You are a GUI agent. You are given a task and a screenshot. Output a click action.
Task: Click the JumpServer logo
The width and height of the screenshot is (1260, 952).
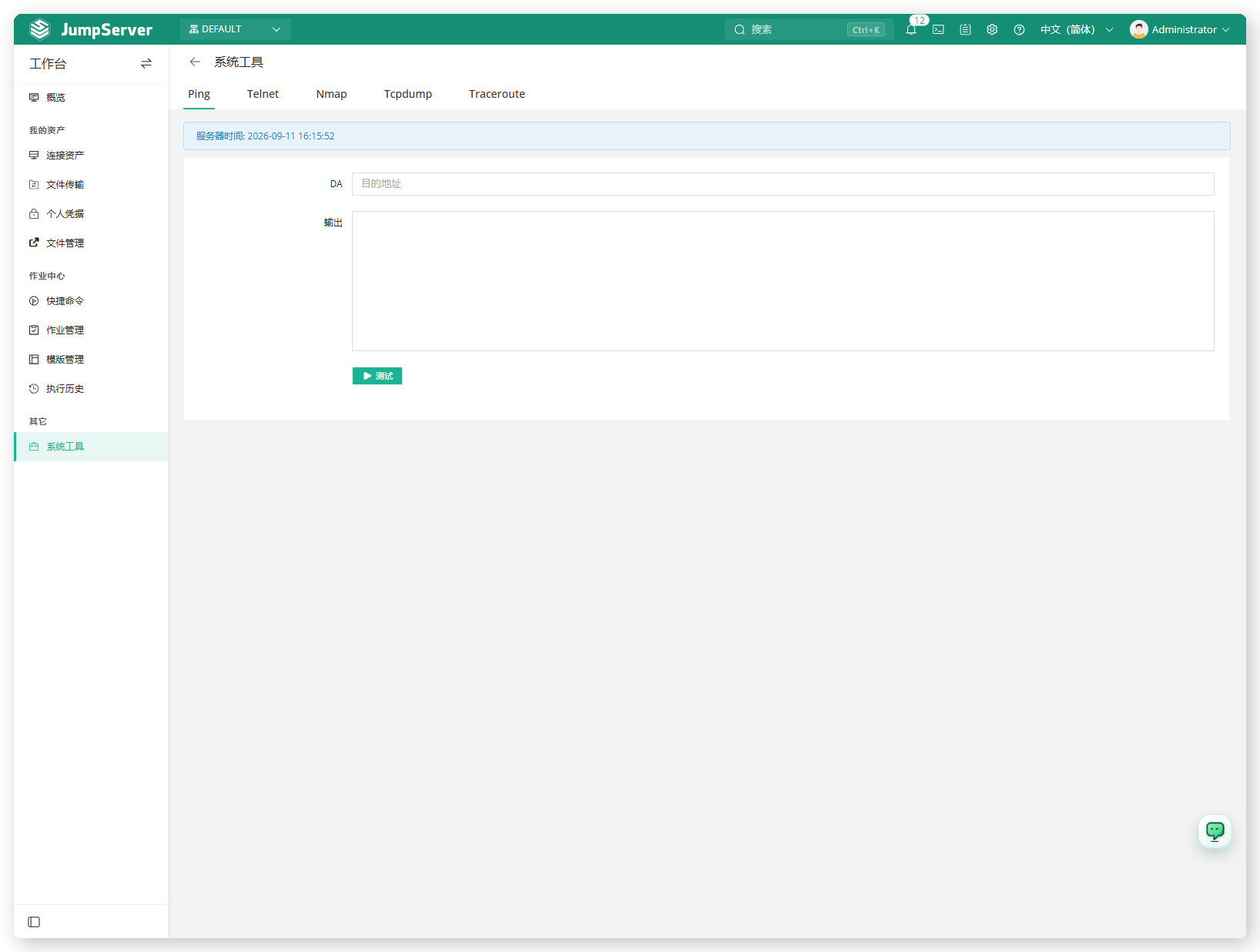[91, 29]
